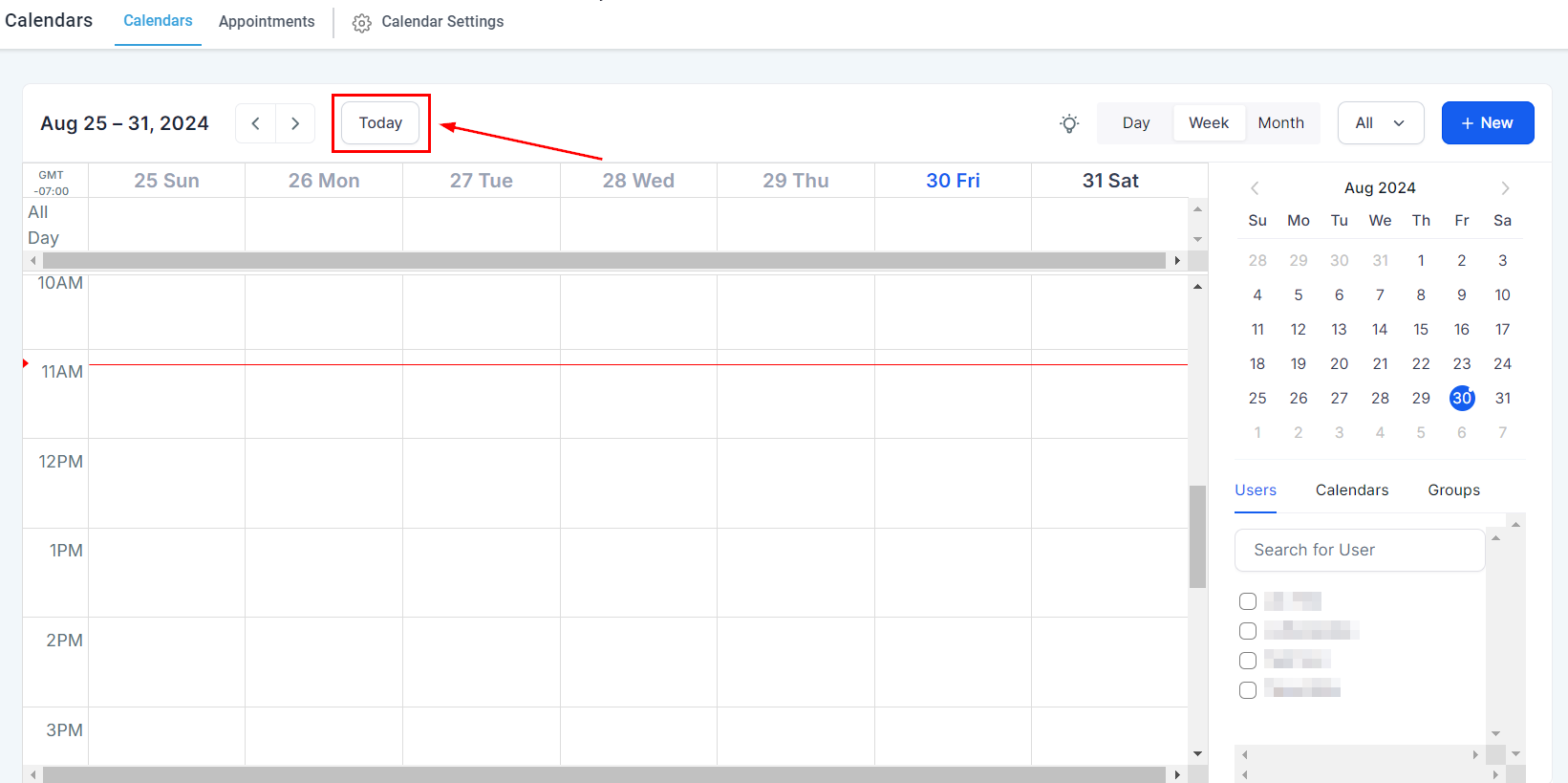Check the fourth user checkbox

pos(1248,690)
